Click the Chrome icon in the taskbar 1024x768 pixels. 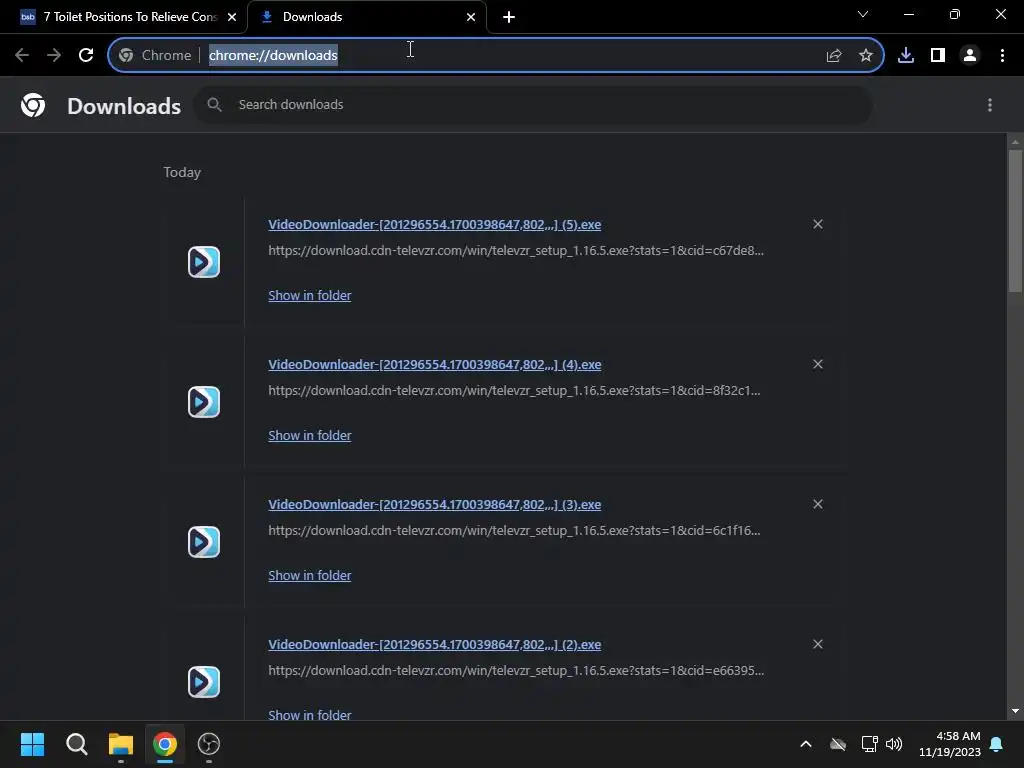coord(165,744)
